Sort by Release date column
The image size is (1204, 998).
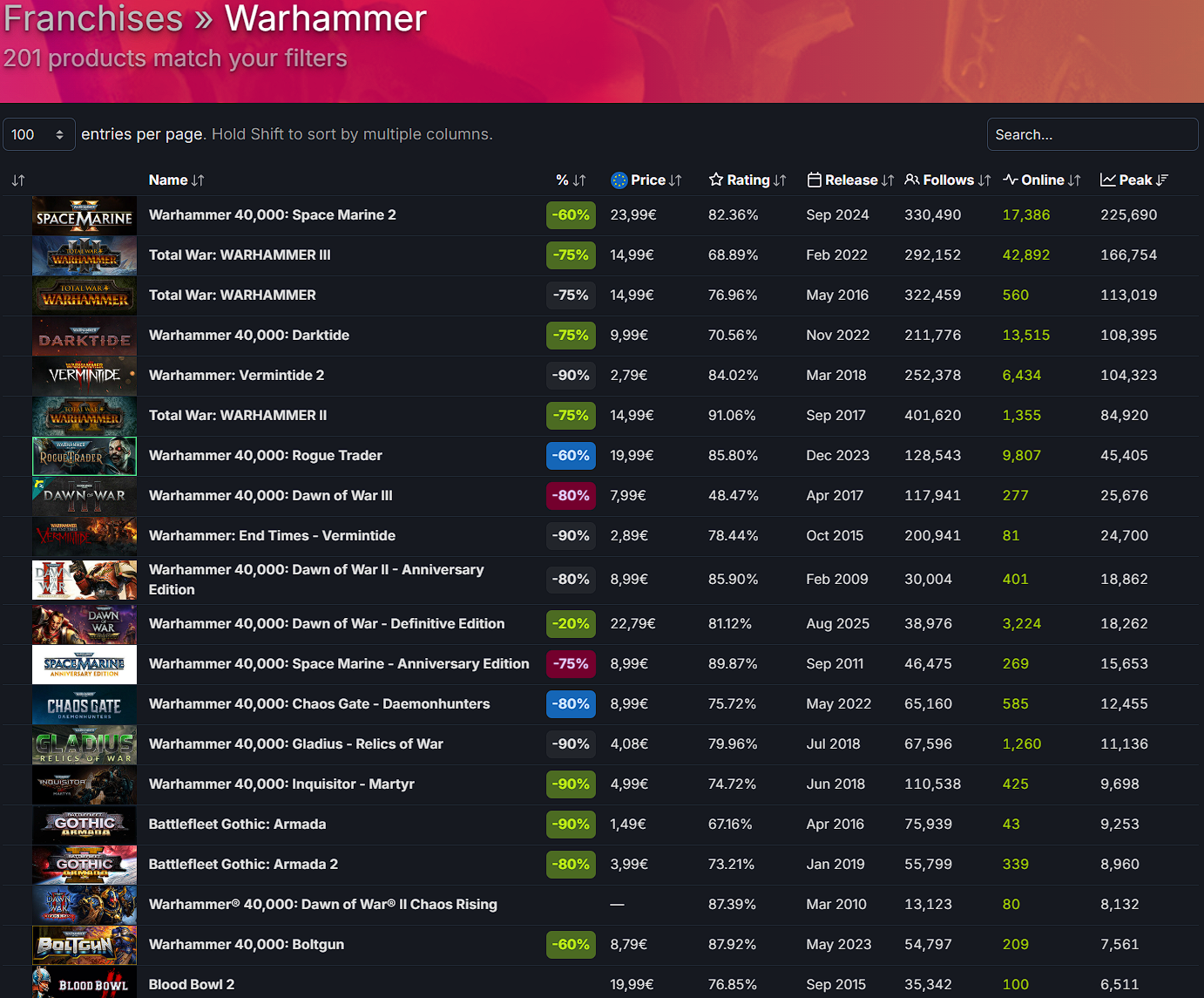850,180
